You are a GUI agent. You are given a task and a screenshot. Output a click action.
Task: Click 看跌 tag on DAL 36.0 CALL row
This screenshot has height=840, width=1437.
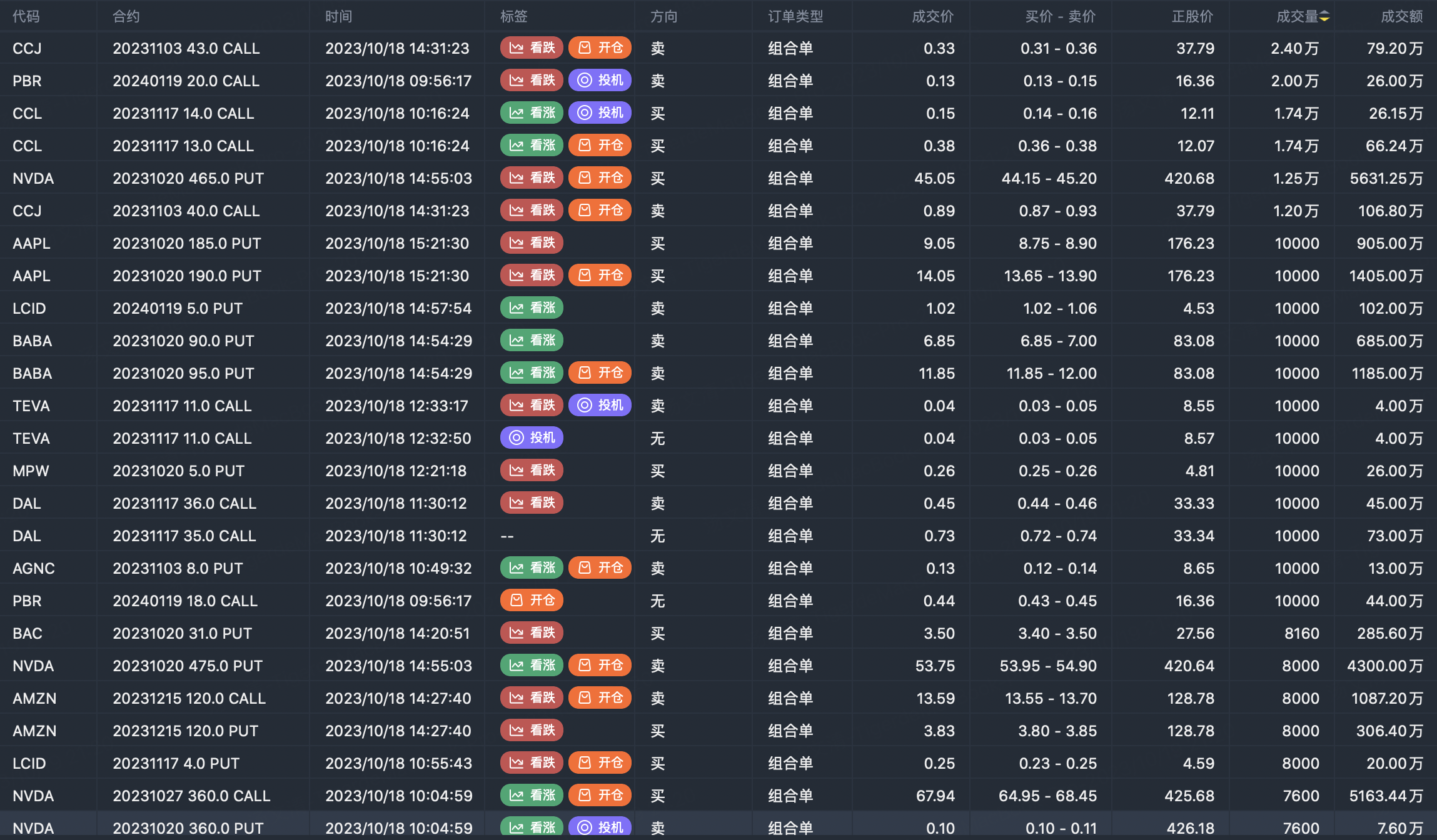(x=532, y=503)
